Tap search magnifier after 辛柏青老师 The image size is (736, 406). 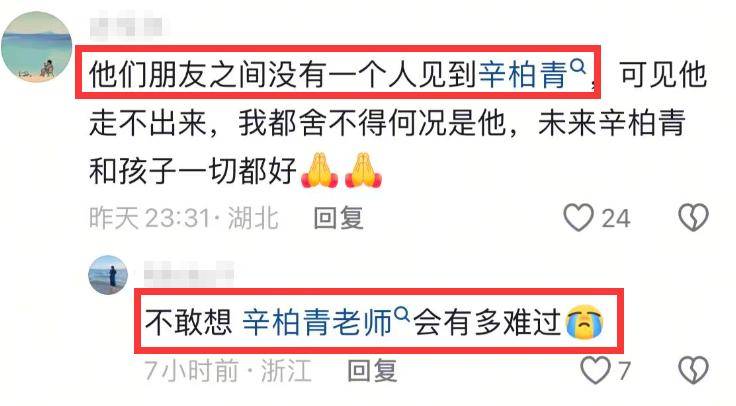coord(402,314)
